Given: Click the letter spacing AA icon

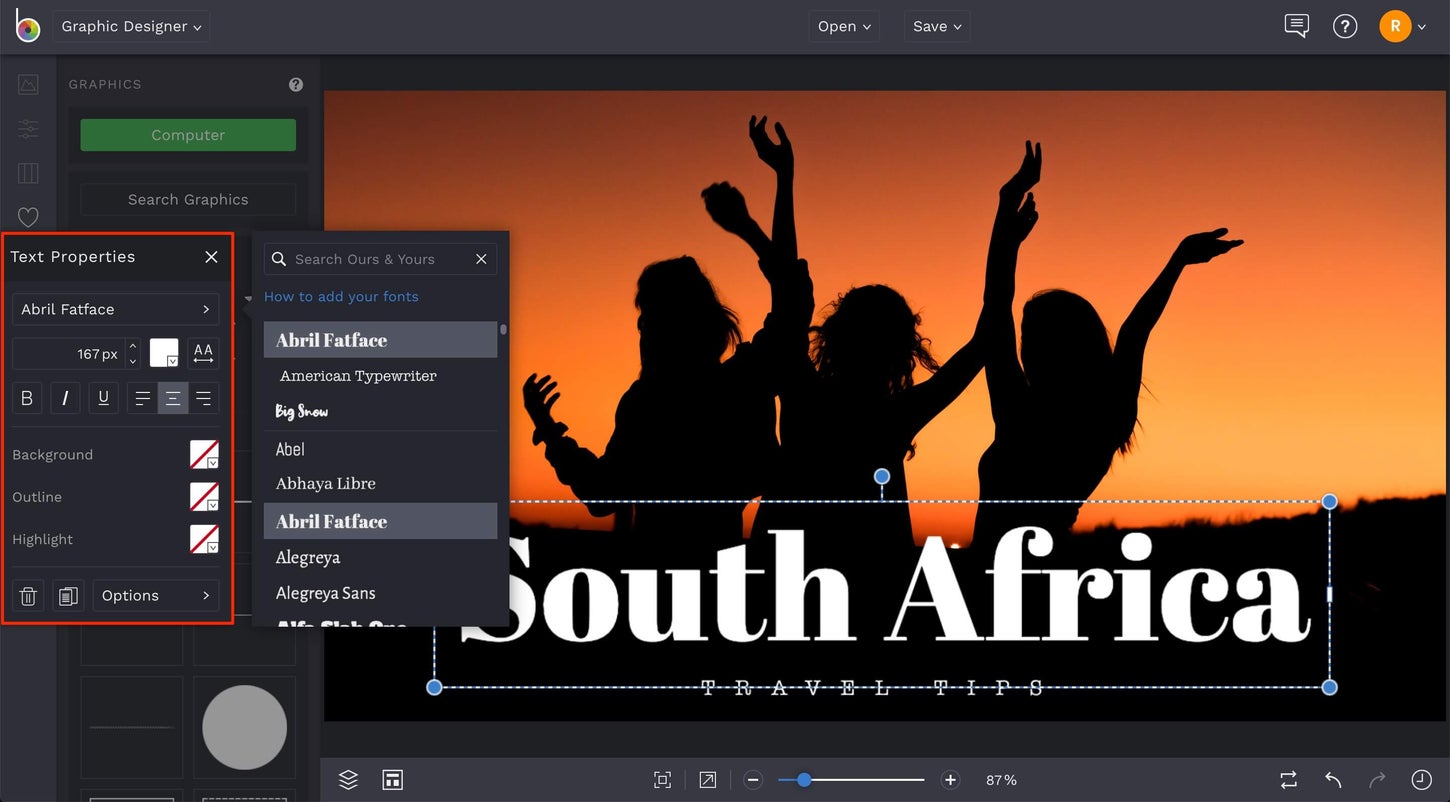Looking at the screenshot, I should (203, 353).
